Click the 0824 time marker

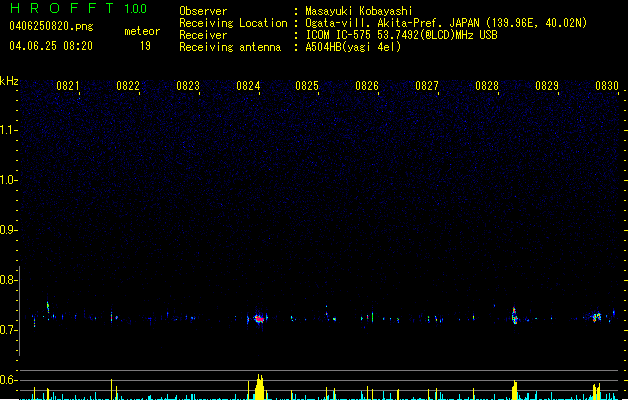tap(248, 86)
